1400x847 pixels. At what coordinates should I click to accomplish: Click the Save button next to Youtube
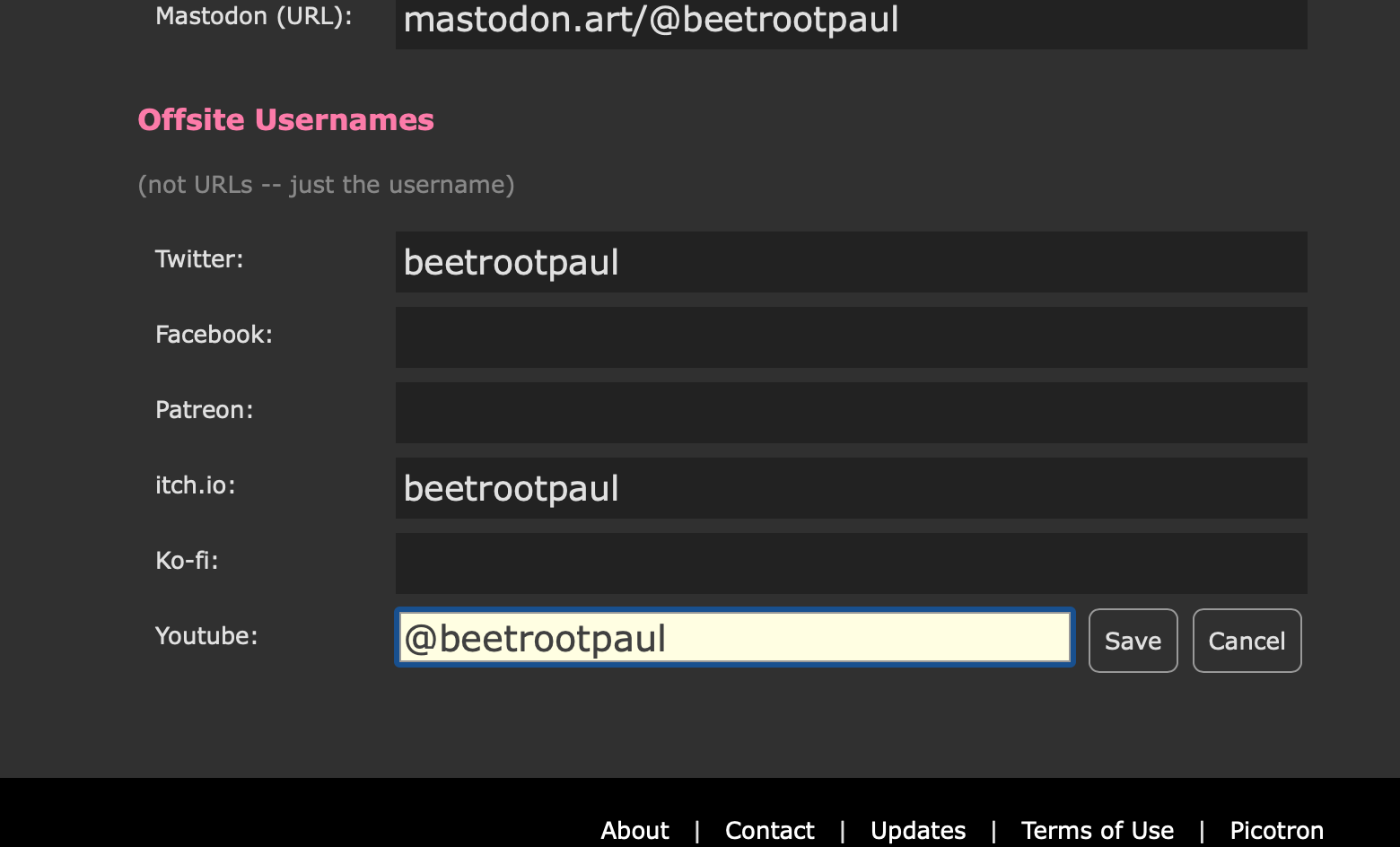pos(1133,641)
